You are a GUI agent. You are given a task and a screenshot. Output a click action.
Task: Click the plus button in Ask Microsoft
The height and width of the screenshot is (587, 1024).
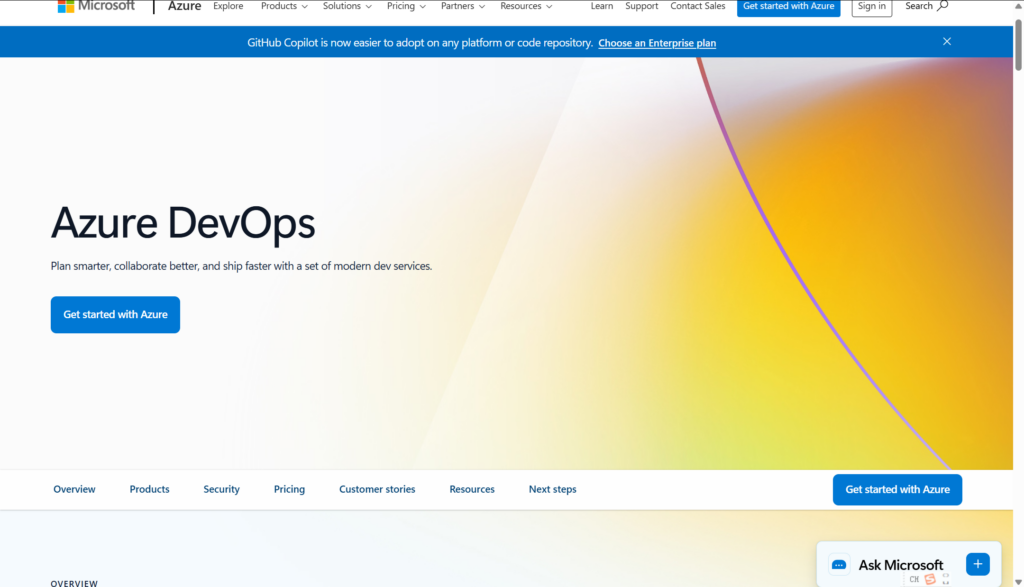pos(978,564)
